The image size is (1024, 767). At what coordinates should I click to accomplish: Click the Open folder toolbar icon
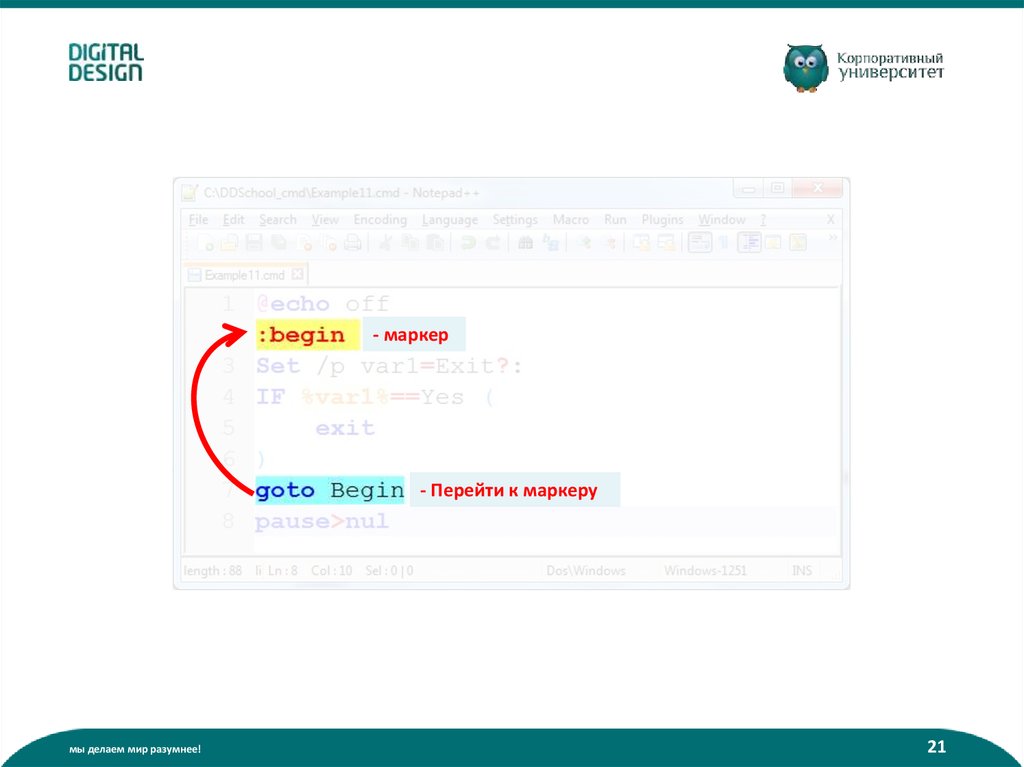pos(229,243)
